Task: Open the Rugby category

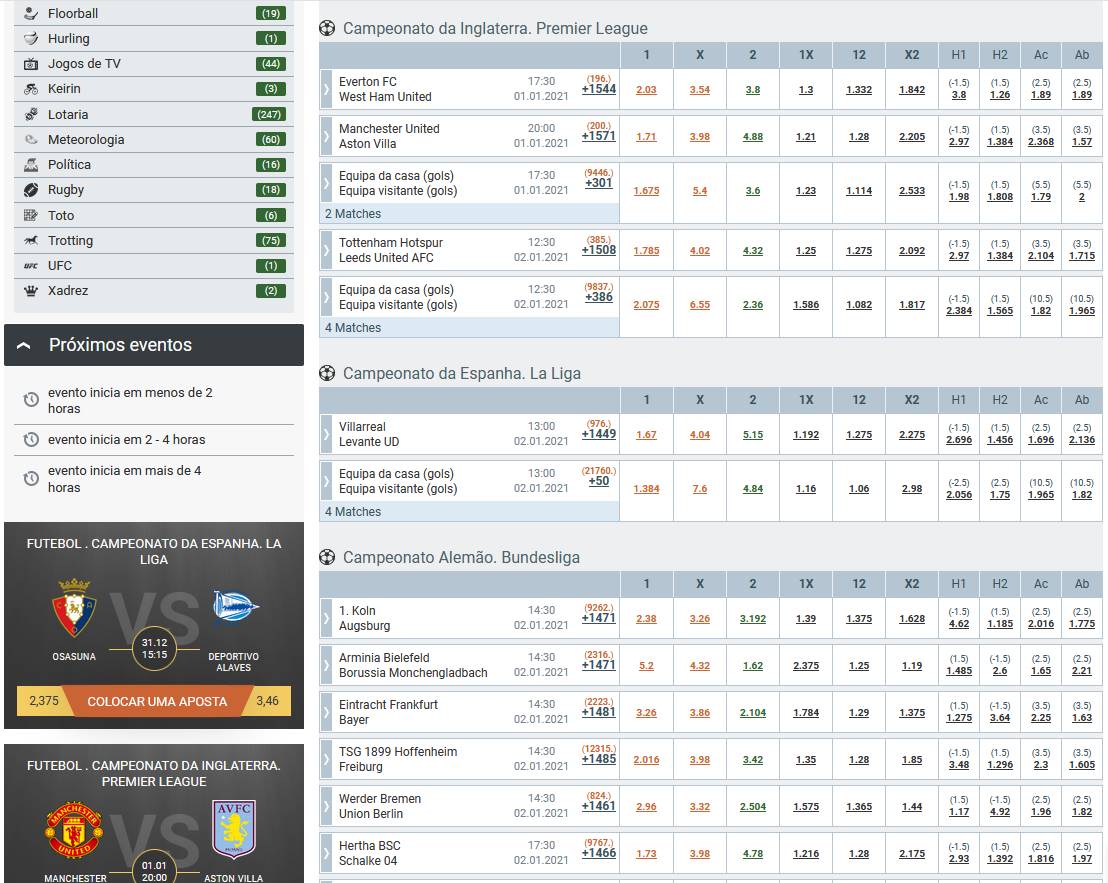Action: [x=154, y=190]
